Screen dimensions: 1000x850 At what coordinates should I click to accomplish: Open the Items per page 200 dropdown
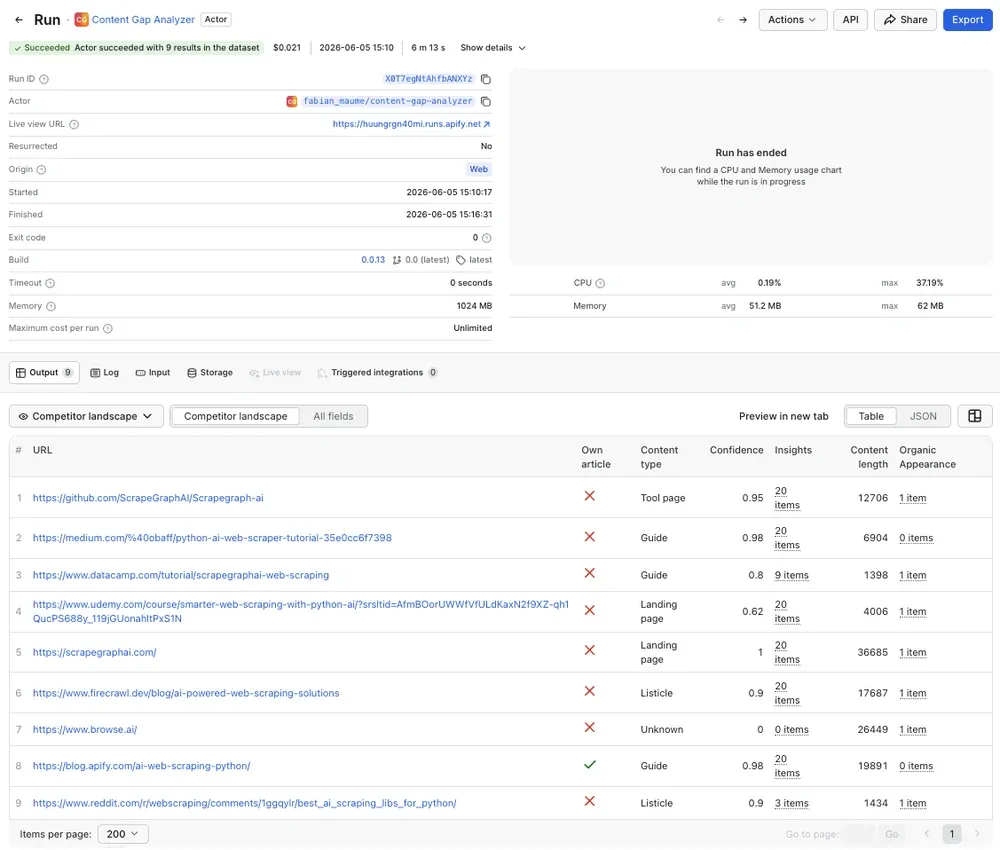point(123,833)
